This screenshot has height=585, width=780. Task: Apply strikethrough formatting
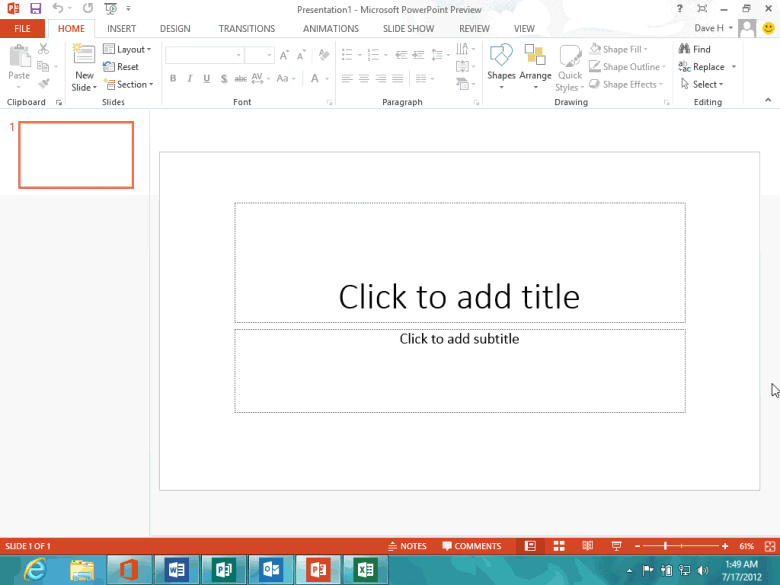[241, 79]
